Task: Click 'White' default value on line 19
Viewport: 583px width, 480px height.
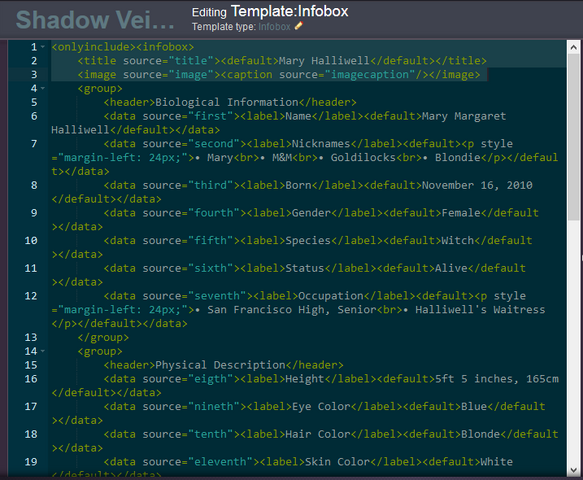Action: (497, 462)
